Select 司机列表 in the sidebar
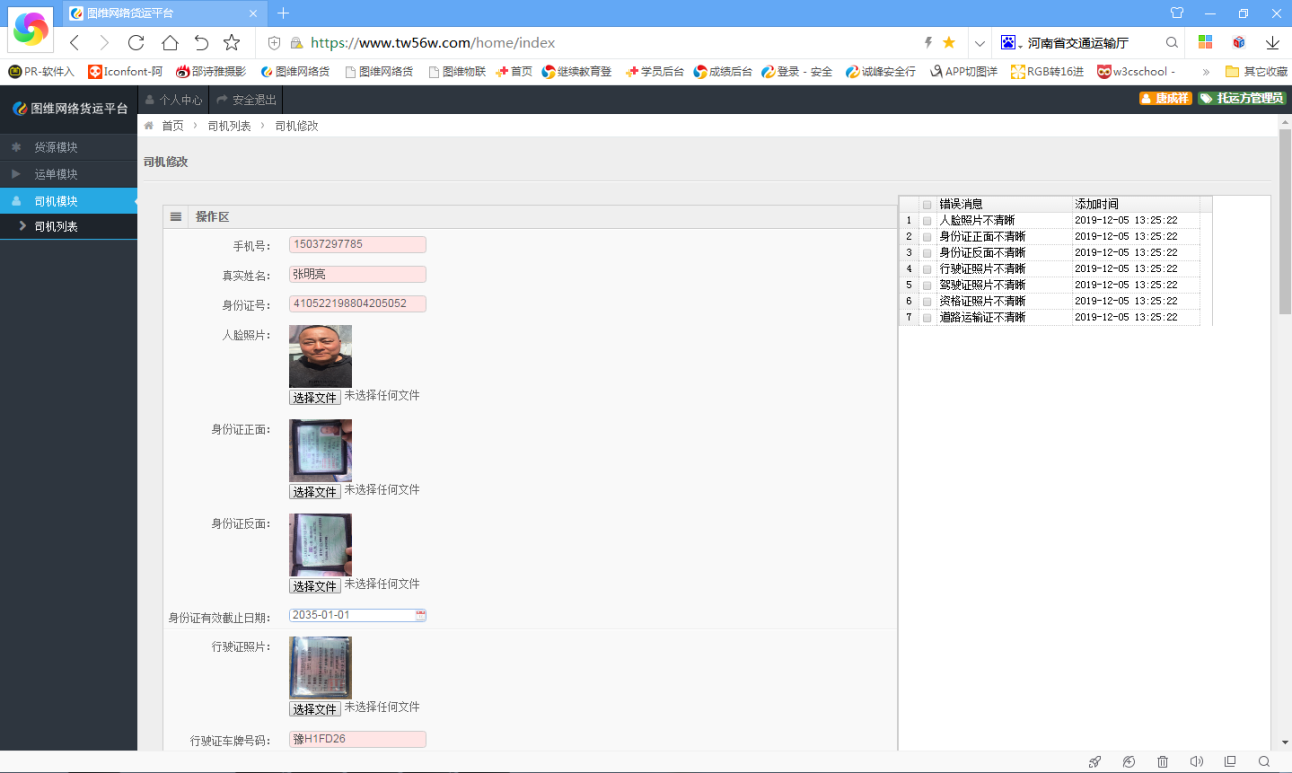1292x773 pixels. pos(68,227)
